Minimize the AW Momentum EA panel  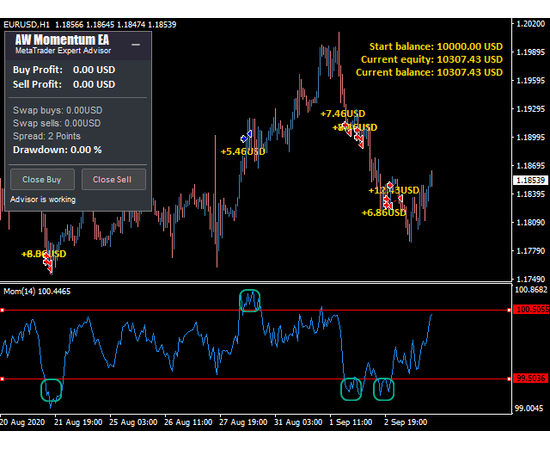click(135, 45)
